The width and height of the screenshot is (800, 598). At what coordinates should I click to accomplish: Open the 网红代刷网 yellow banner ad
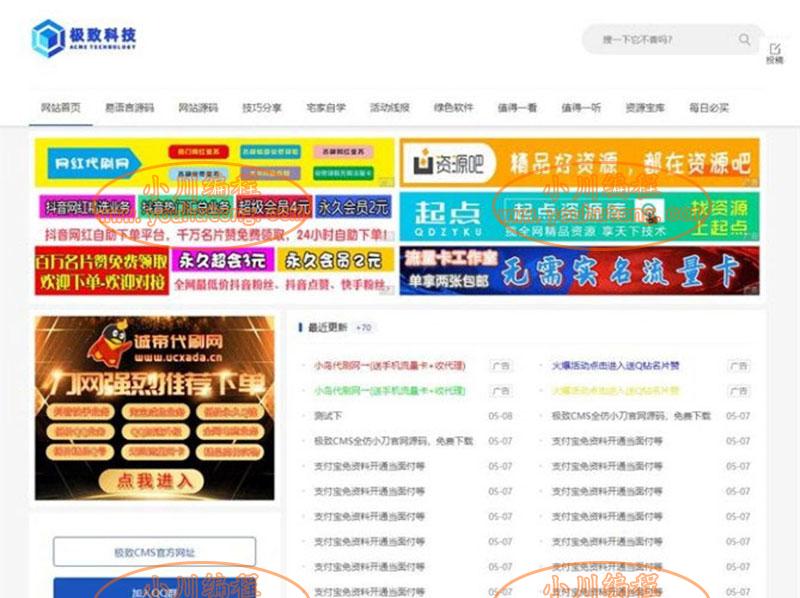215,163
